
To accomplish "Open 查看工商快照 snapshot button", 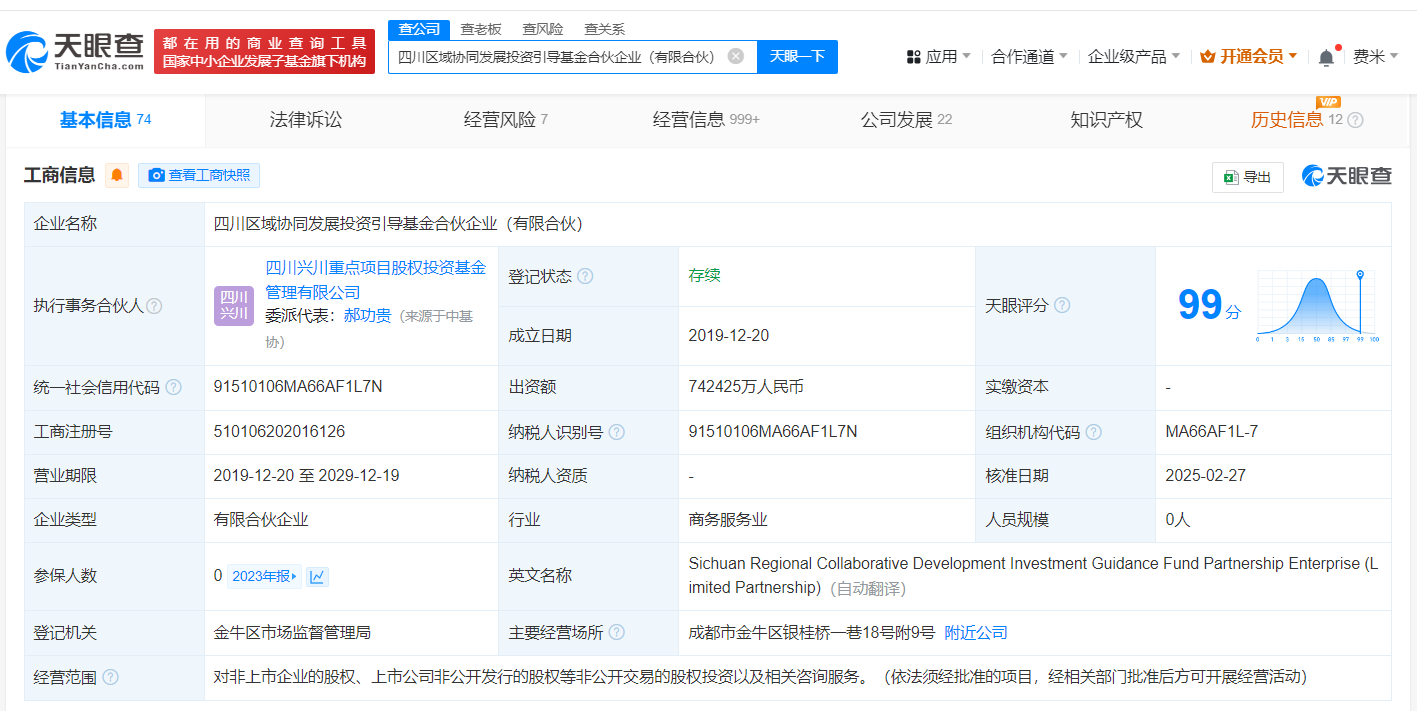I will [199, 175].
